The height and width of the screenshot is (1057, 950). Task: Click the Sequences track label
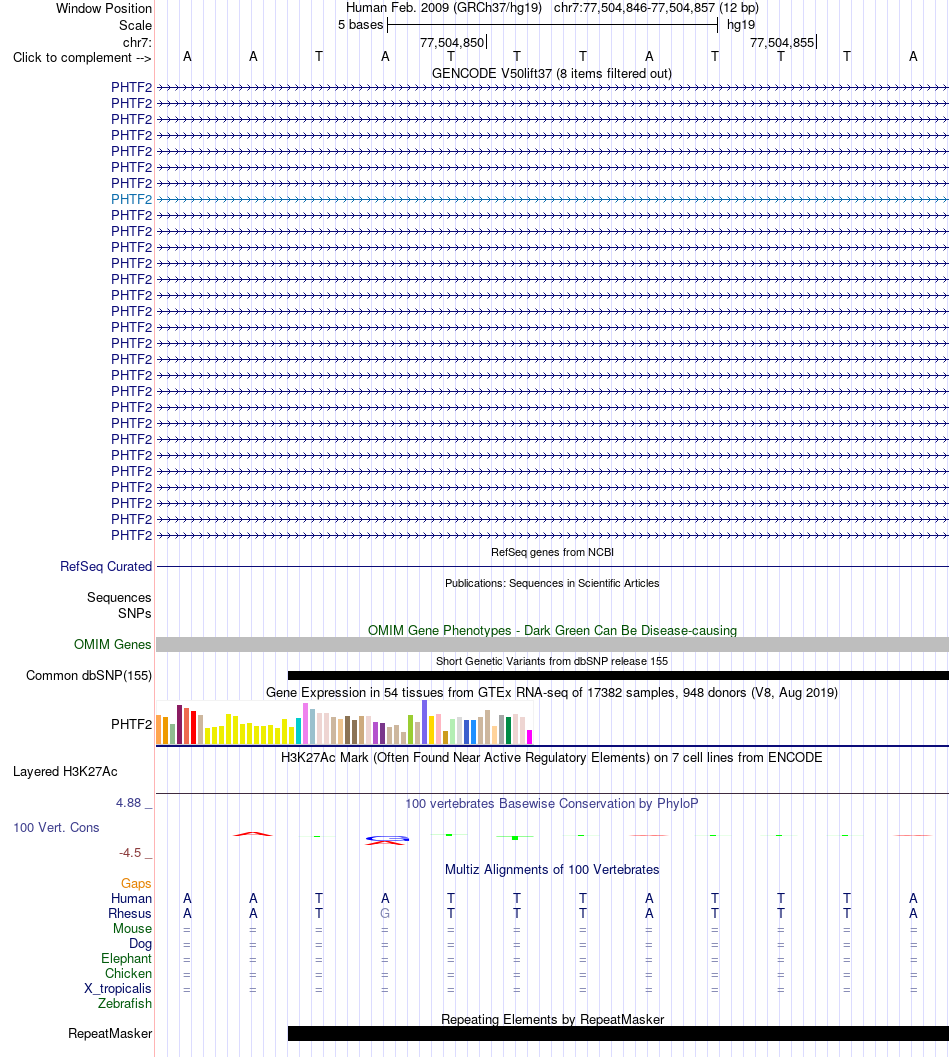[119, 598]
